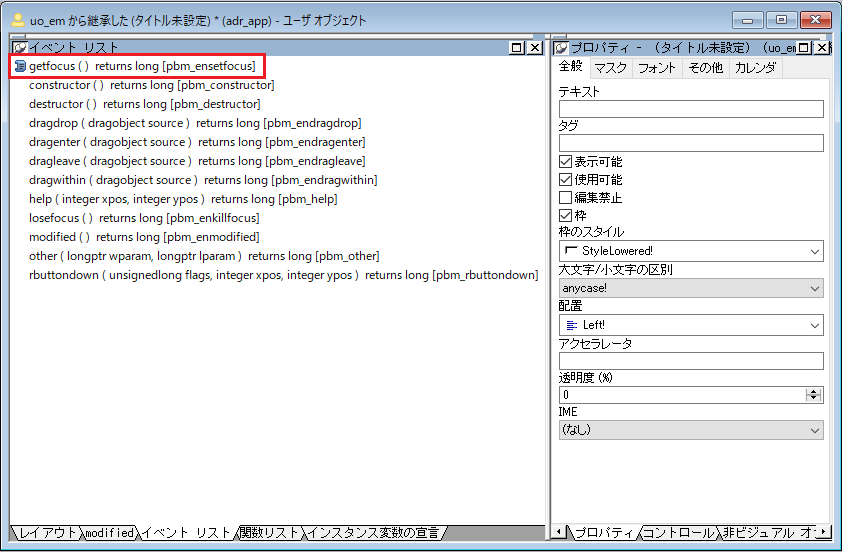Viewport: 843px width, 552px height.
Task: Toggle the 表示可能 checkbox
Action: click(566, 162)
